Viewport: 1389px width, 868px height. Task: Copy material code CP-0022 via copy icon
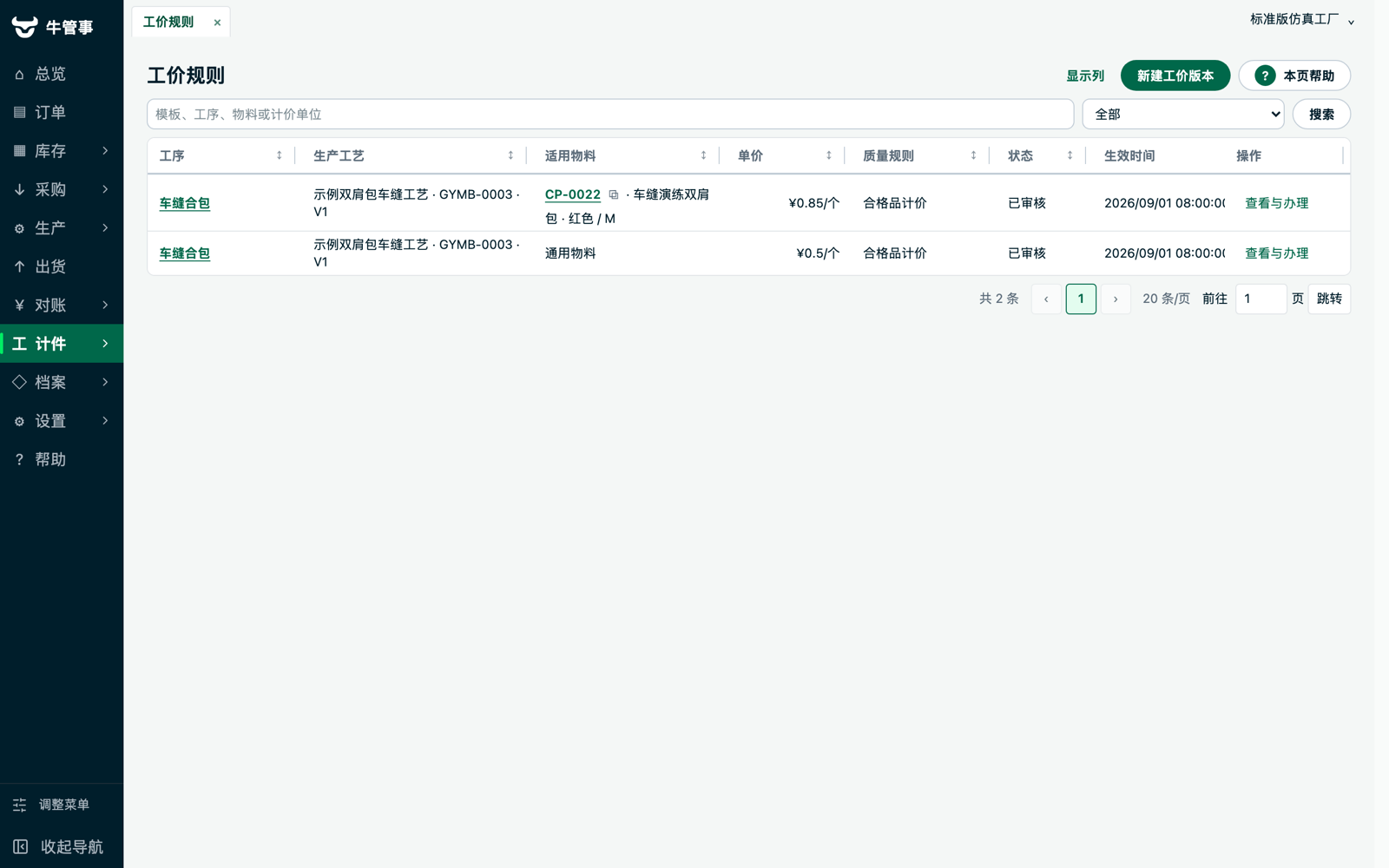pos(614,194)
